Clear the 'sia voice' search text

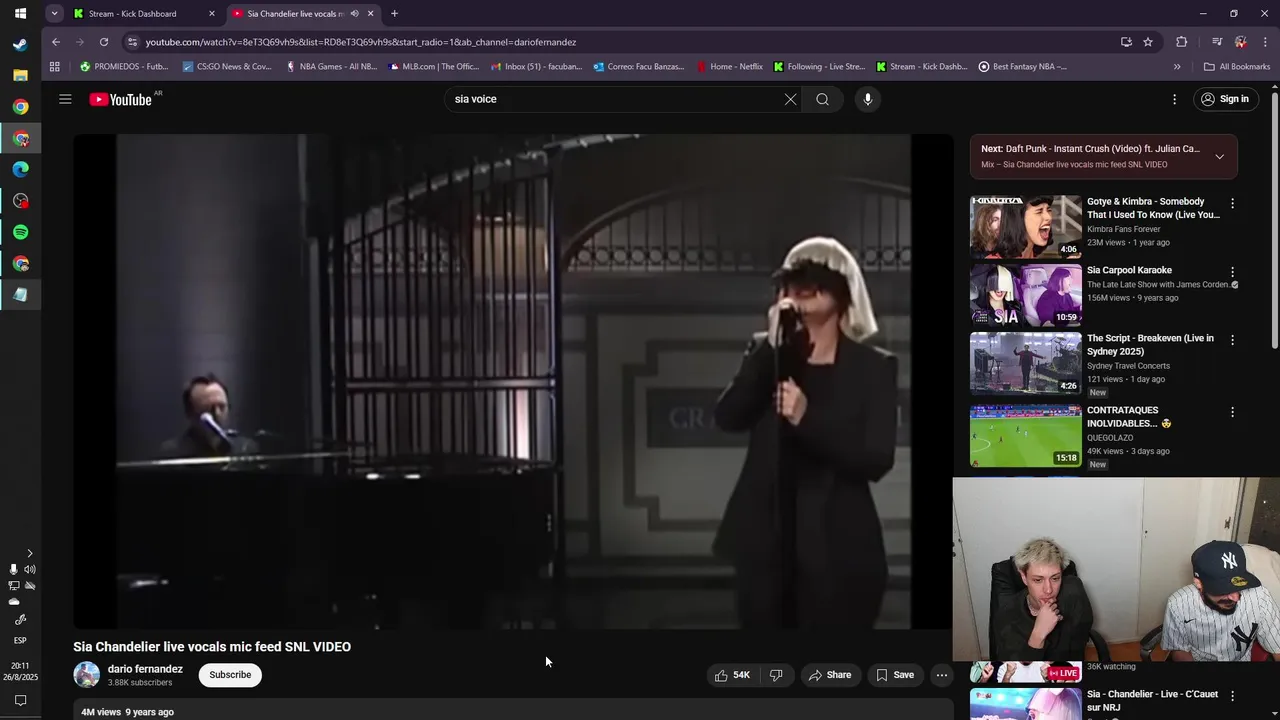(x=790, y=99)
